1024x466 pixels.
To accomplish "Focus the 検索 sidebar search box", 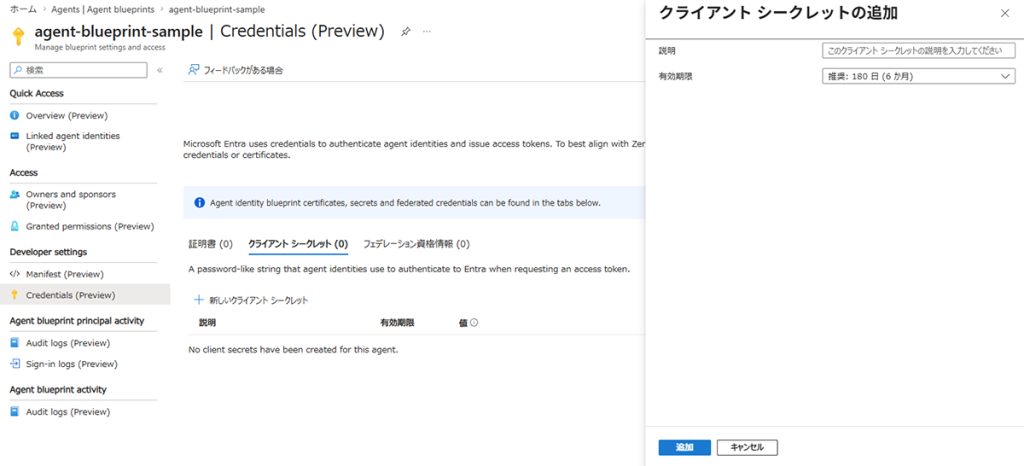I will pos(78,70).
